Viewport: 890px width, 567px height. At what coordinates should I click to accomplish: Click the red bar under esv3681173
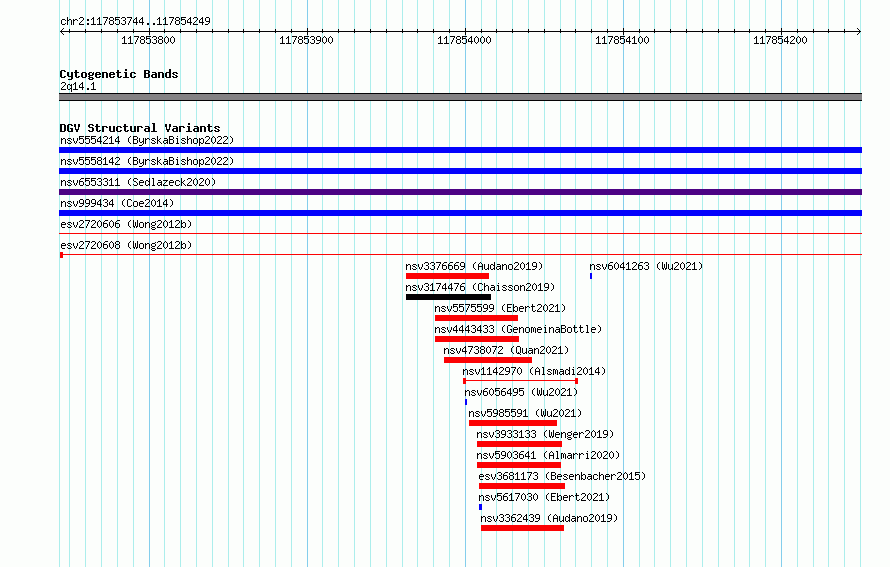click(522, 486)
